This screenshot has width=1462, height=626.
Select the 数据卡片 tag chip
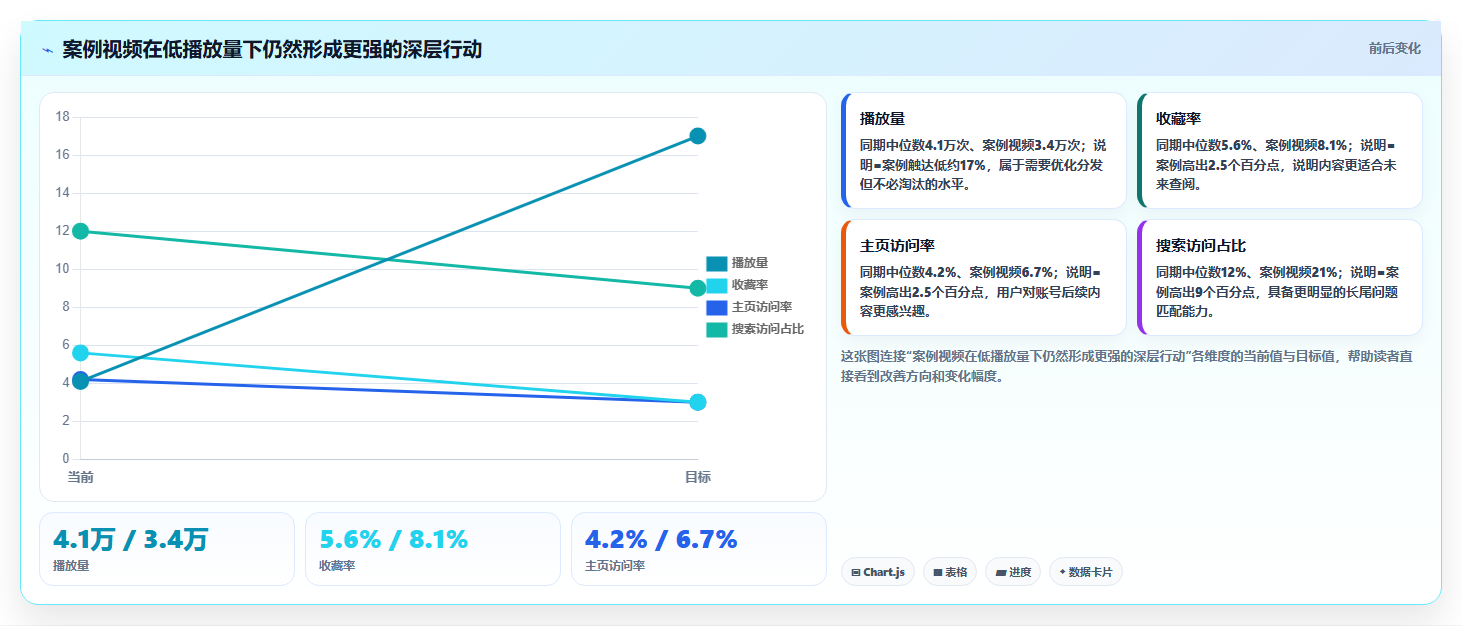pos(1085,572)
